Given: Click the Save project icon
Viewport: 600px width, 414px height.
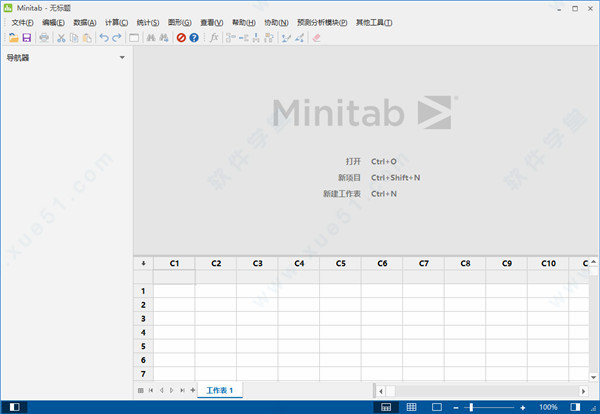Looking at the screenshot, I should (x=27, y=38).
